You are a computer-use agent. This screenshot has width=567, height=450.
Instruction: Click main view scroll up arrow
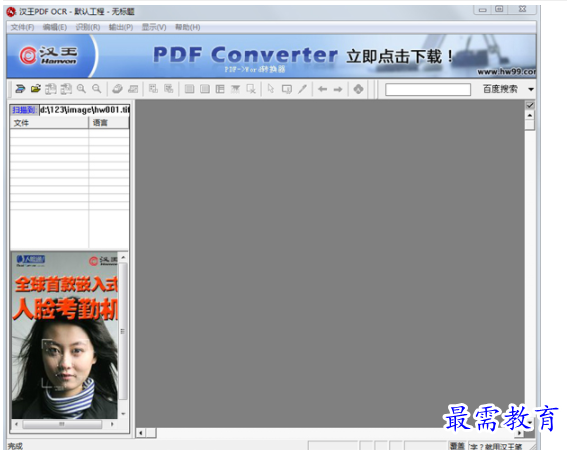530,115
